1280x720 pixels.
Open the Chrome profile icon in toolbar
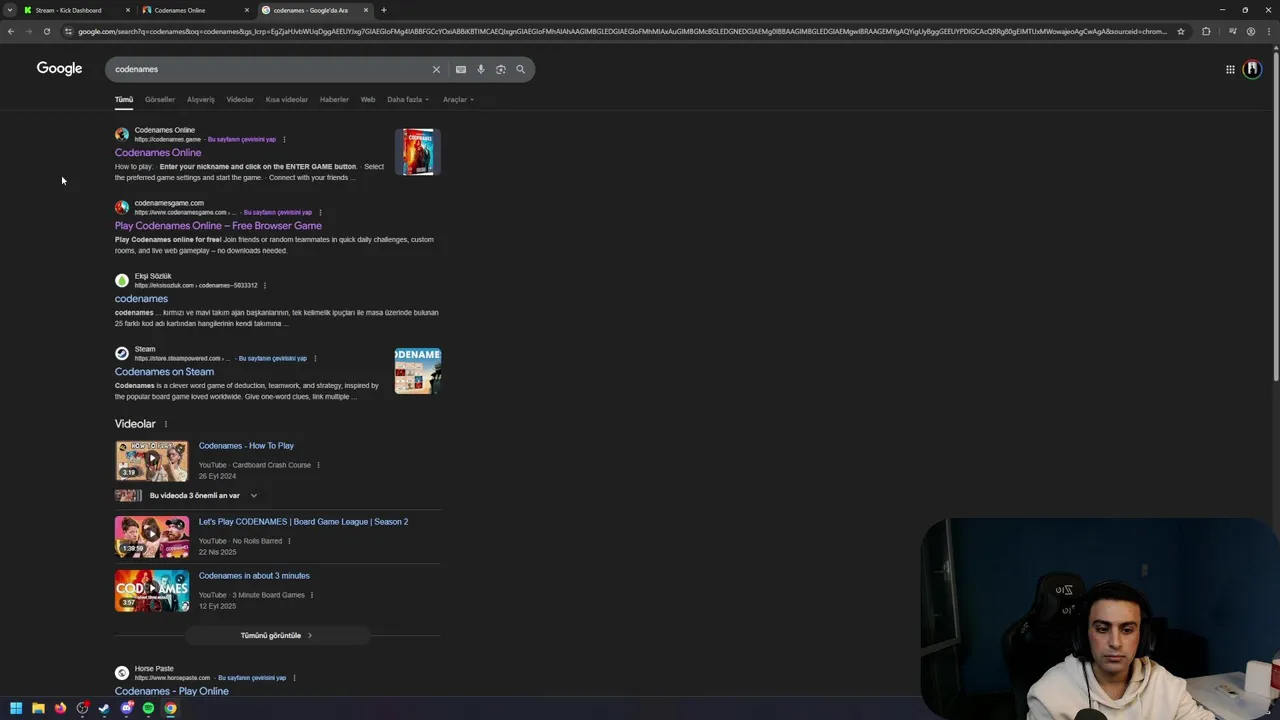click(x=1251, y=31)
